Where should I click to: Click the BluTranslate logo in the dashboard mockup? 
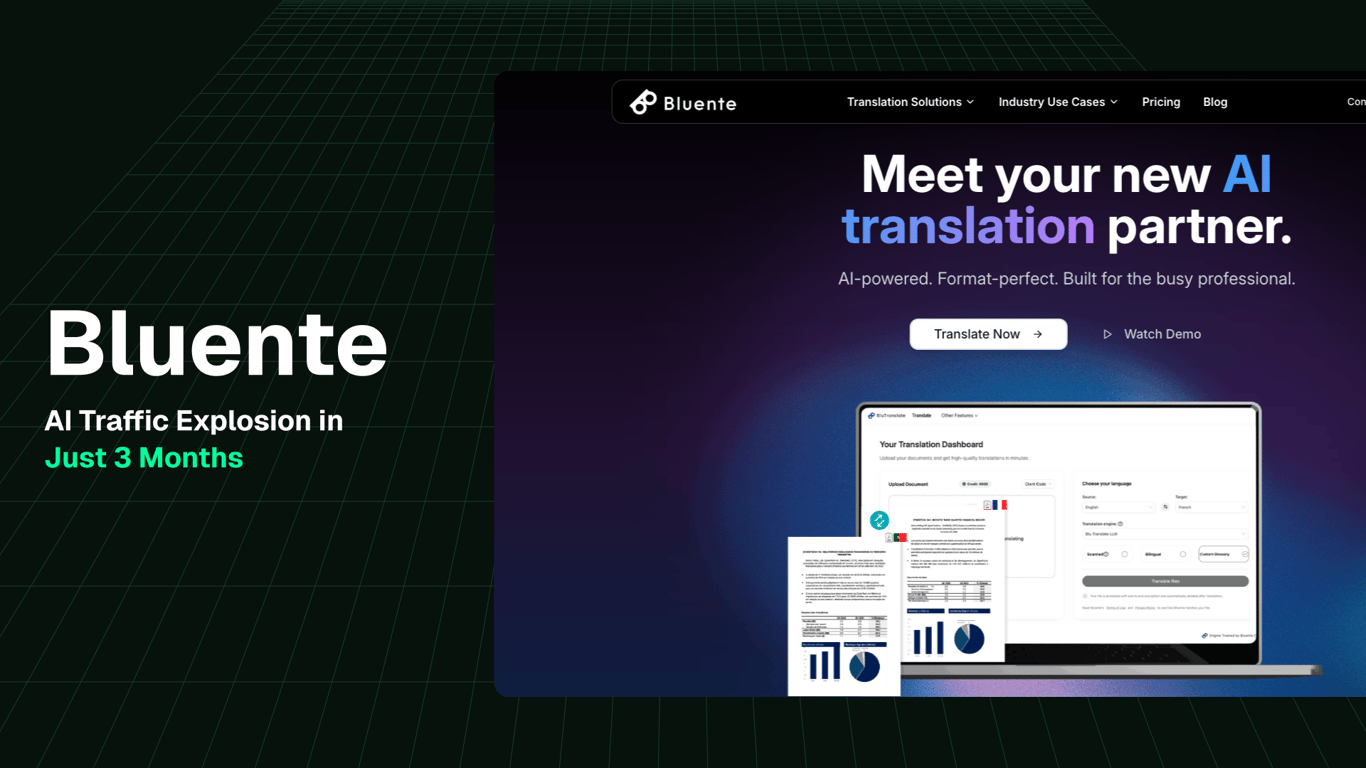click(886, 415)
